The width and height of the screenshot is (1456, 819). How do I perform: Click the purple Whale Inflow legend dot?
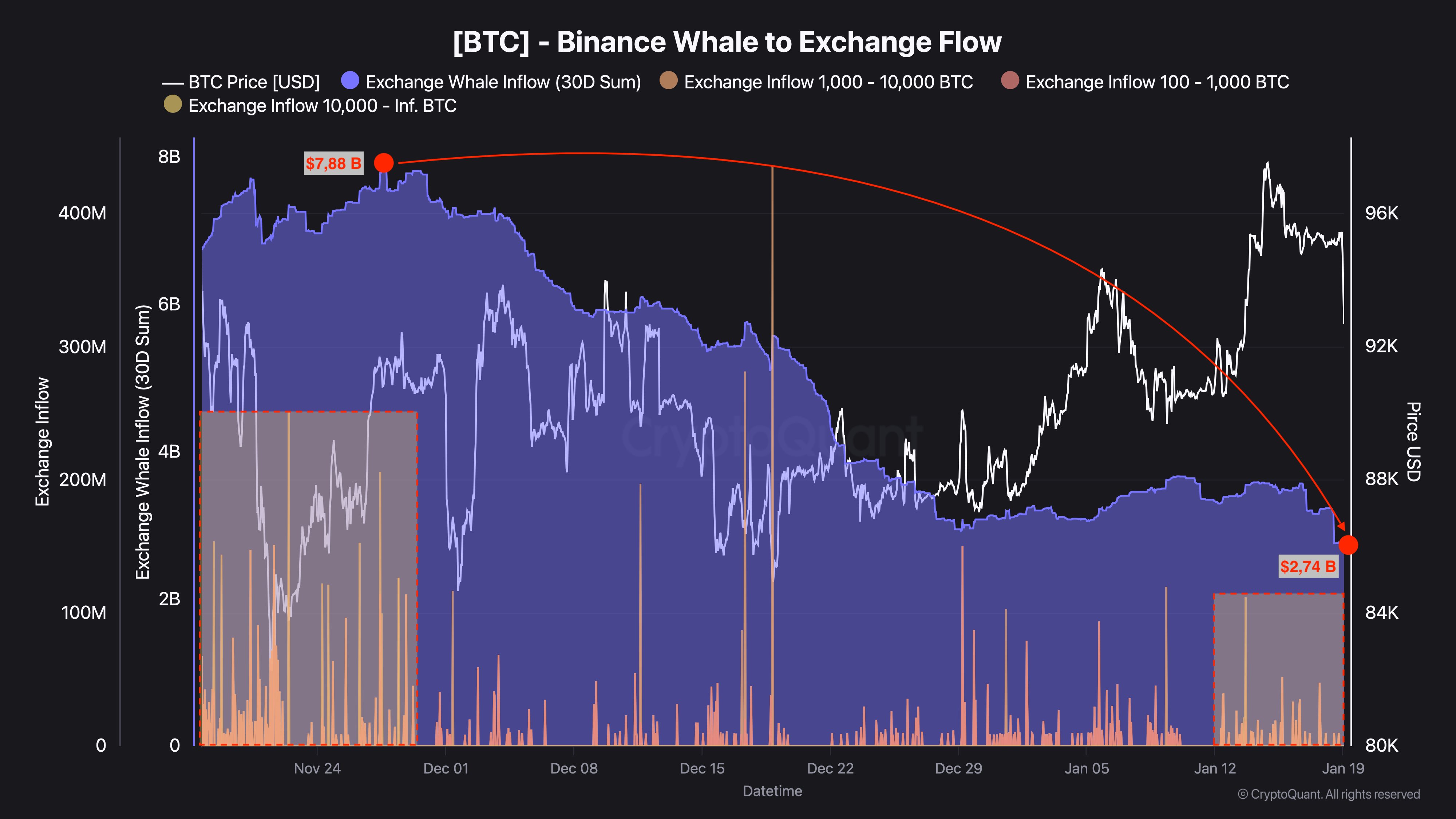click(351, 81)
